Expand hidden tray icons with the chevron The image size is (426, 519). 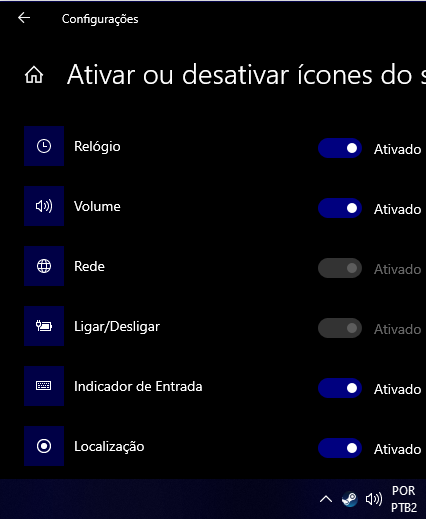326,499
